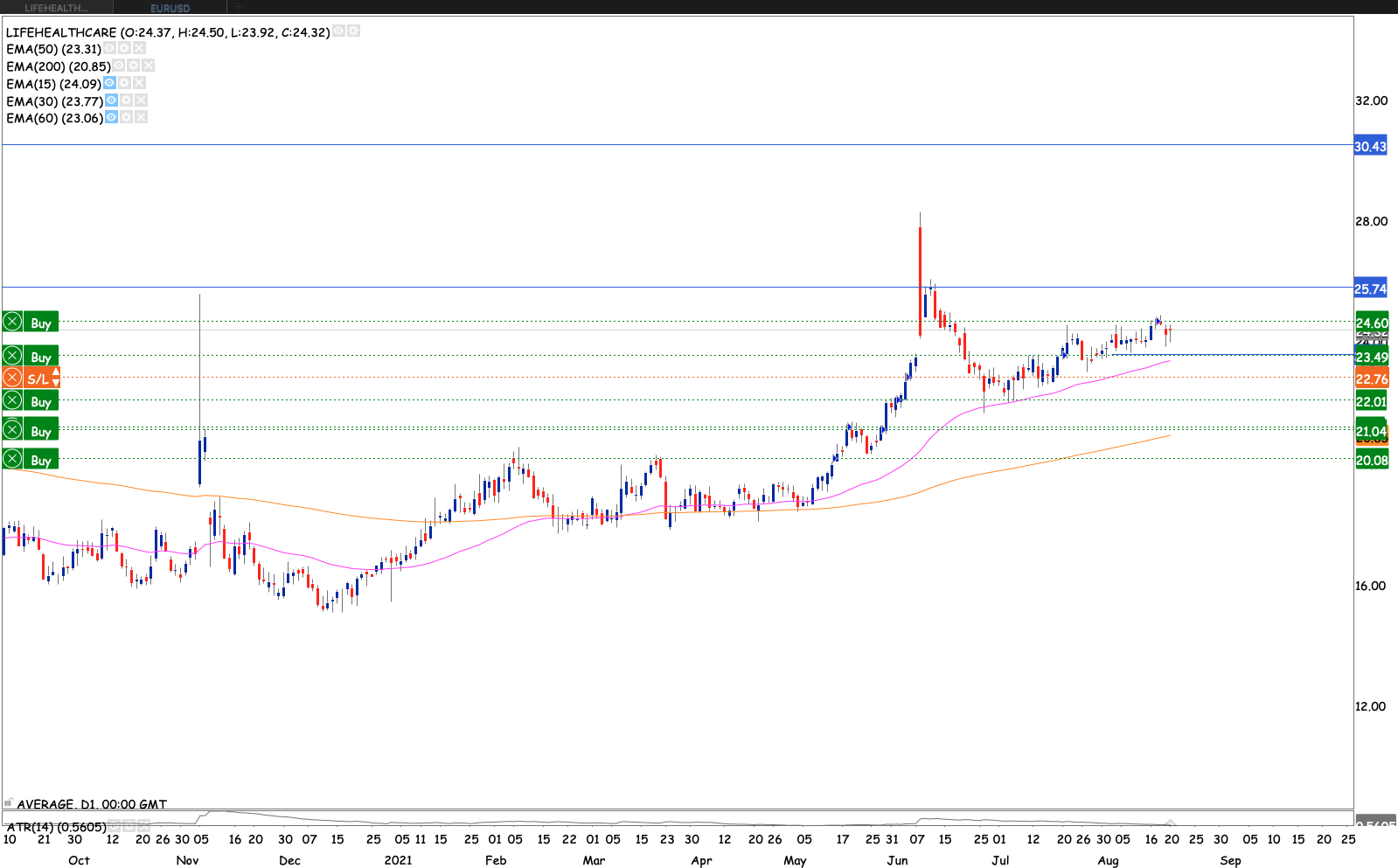Select the blue 25.74 horizontal line label
Viewport: 1398px width, 868px height.
tap(1370, 288)
